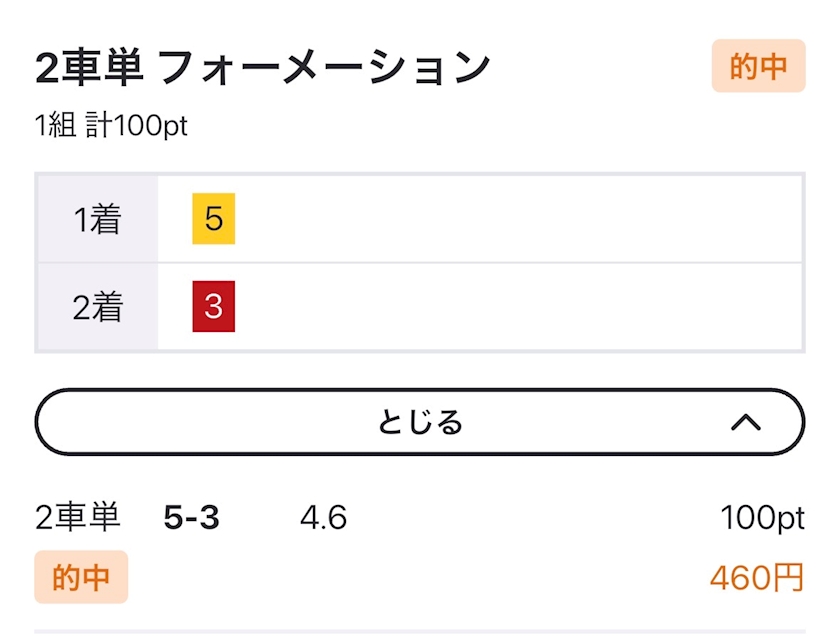Click the 的中 badge beside the payout
Image resolution: width=840 pixels, height=636 pixels.
click(81, 577)
